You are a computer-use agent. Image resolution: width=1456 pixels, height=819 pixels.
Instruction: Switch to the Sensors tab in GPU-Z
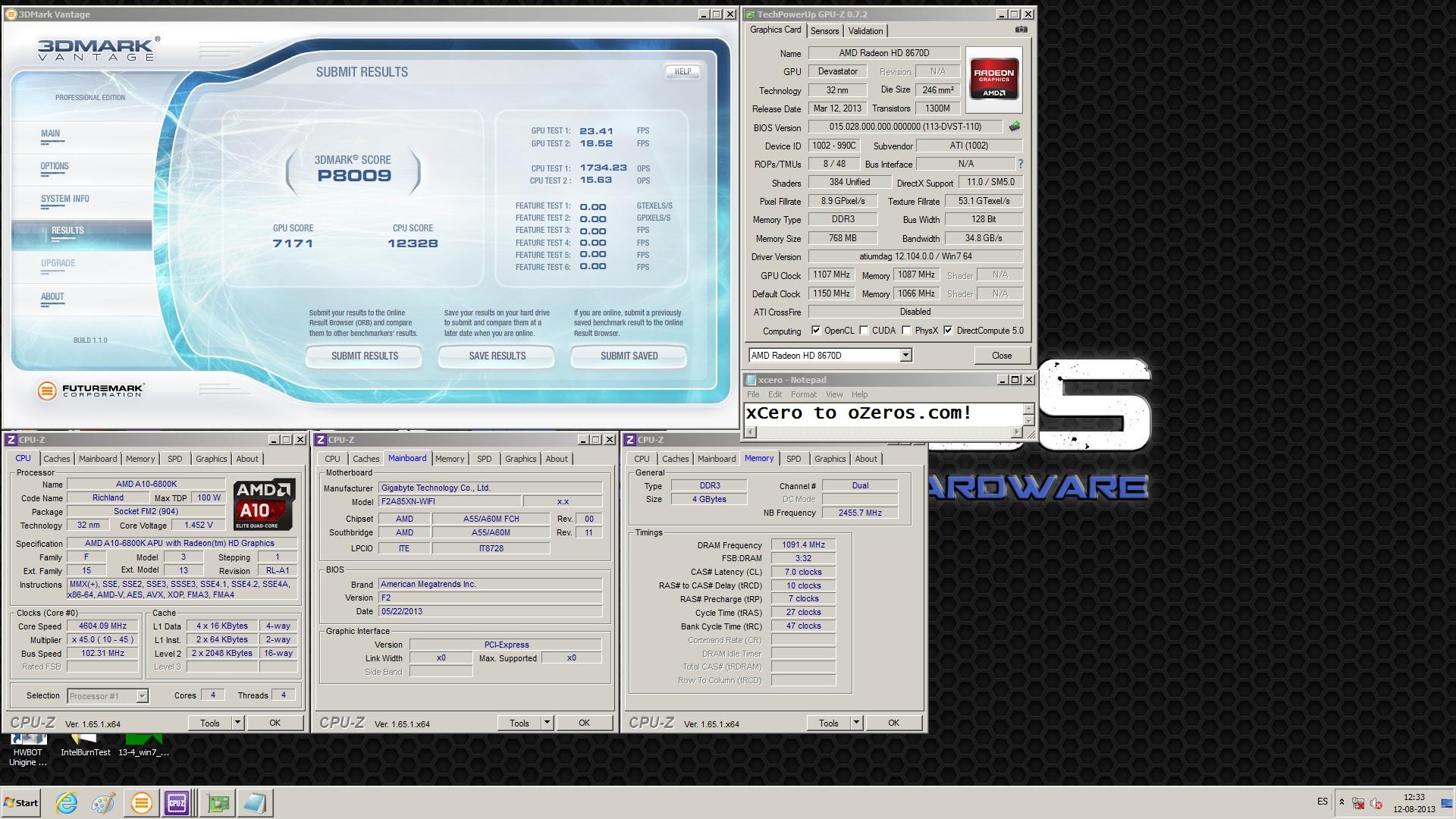click(x=824, y=31)
